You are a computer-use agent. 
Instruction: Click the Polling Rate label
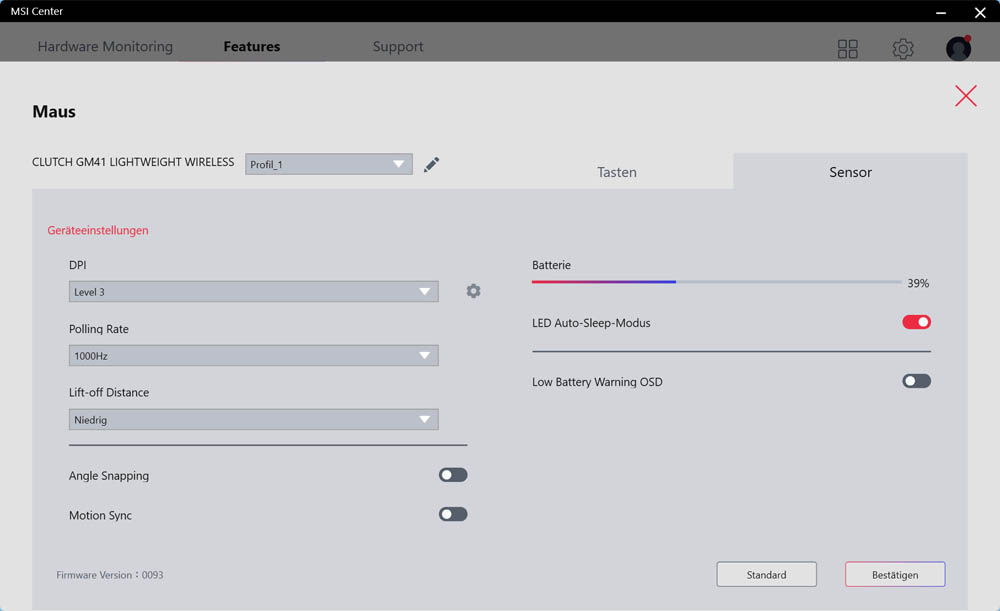[x=99, y=329]
